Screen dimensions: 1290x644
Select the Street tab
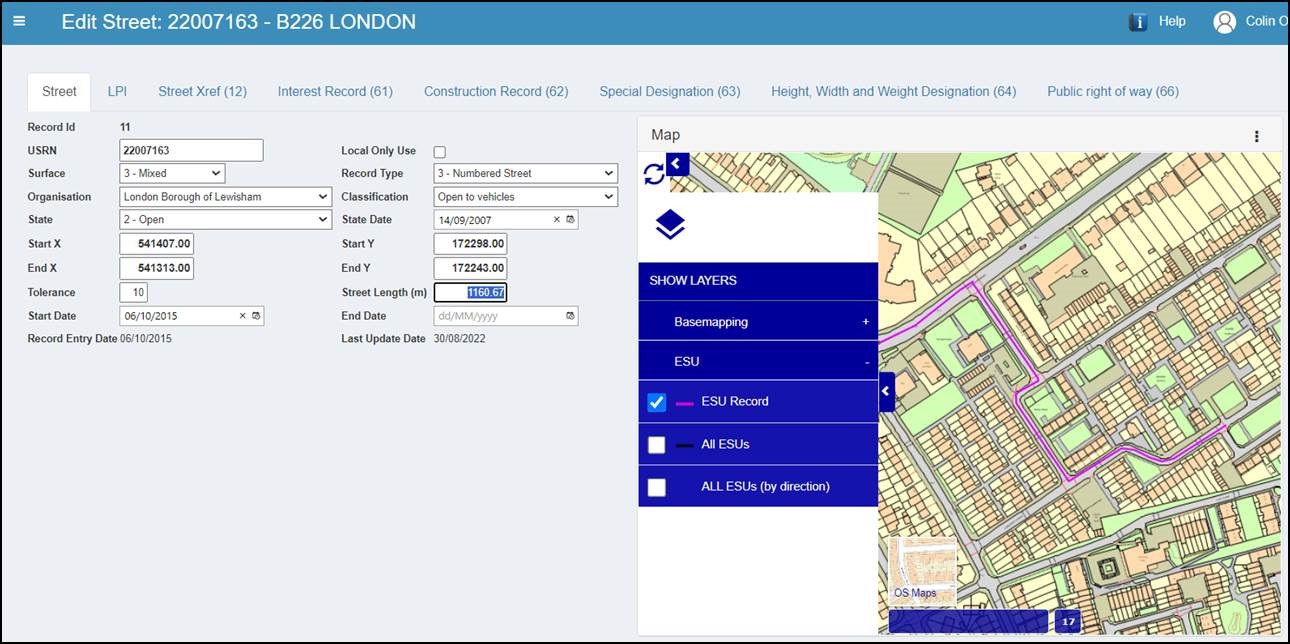click(x=59, y=91)
